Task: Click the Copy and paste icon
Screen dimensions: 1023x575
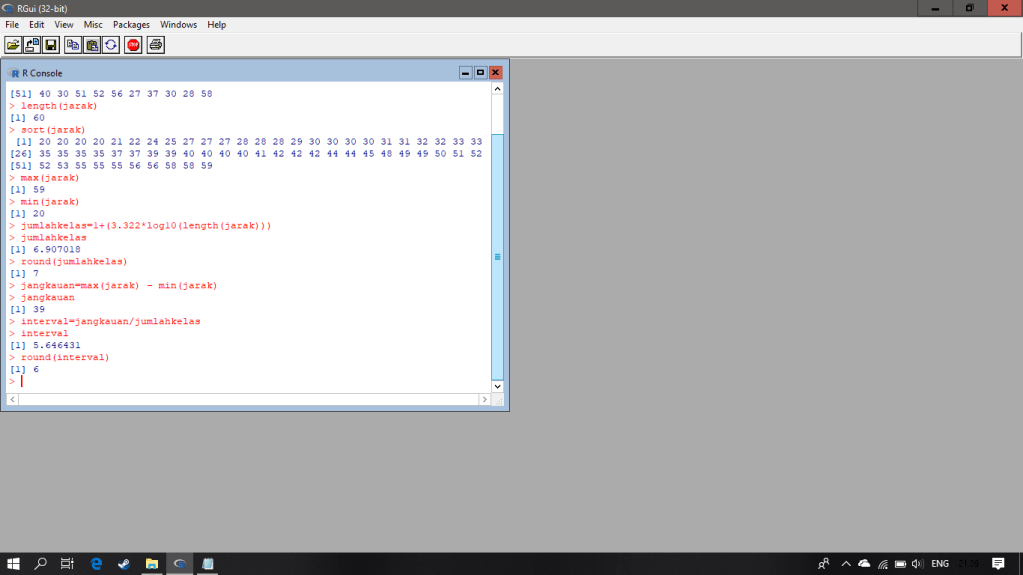Action: tap(111, 45)
